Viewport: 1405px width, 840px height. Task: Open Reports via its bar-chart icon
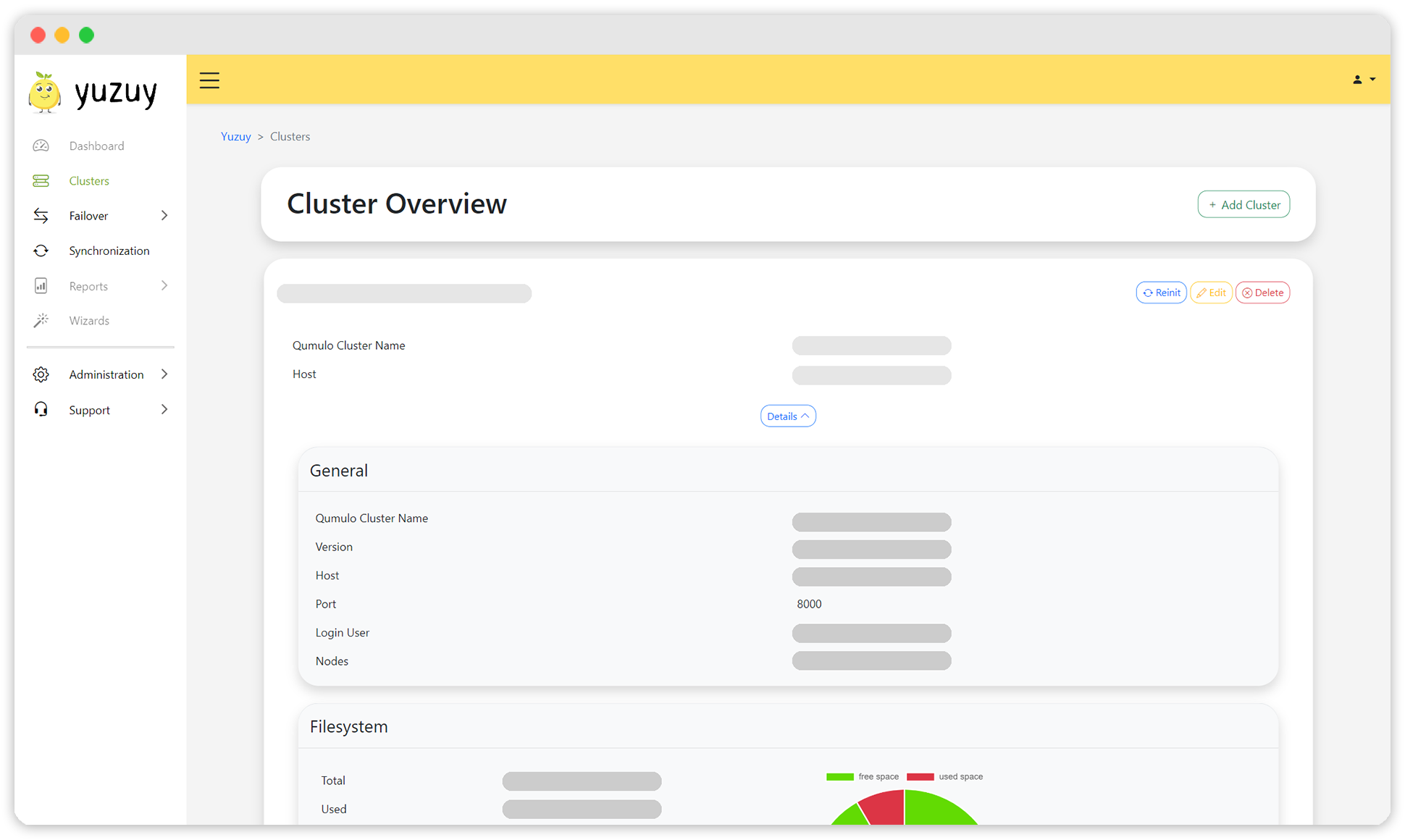tap(41, 285)
